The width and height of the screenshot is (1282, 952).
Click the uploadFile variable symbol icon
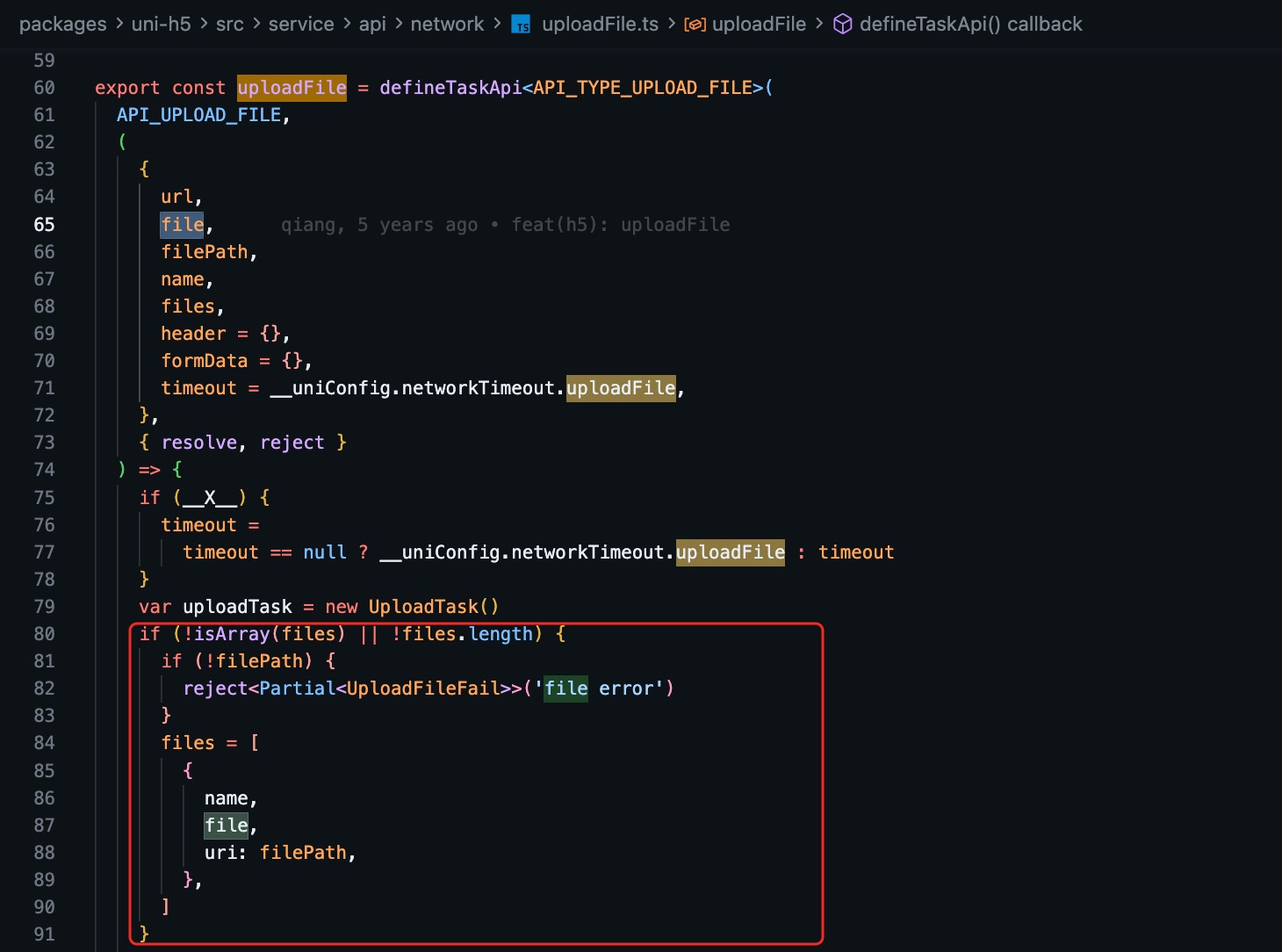tap(695, 25)
